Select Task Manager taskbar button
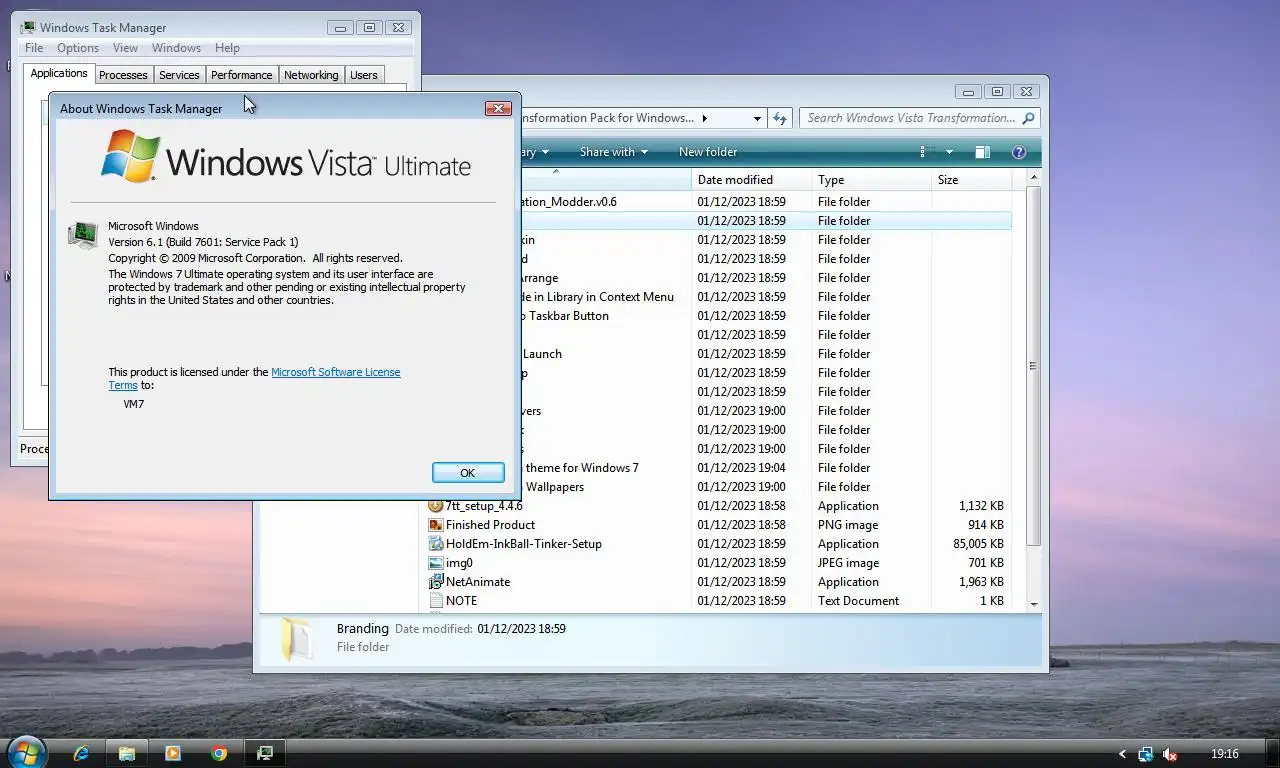Viewport: 1280px width, 768px height. click(265, 753)
